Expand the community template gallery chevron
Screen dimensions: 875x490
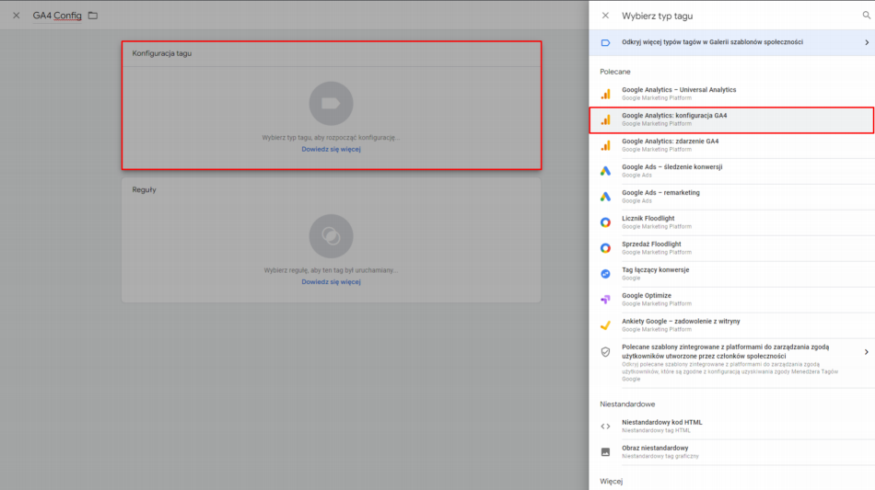pyautogui.click(x=866, y=42)
